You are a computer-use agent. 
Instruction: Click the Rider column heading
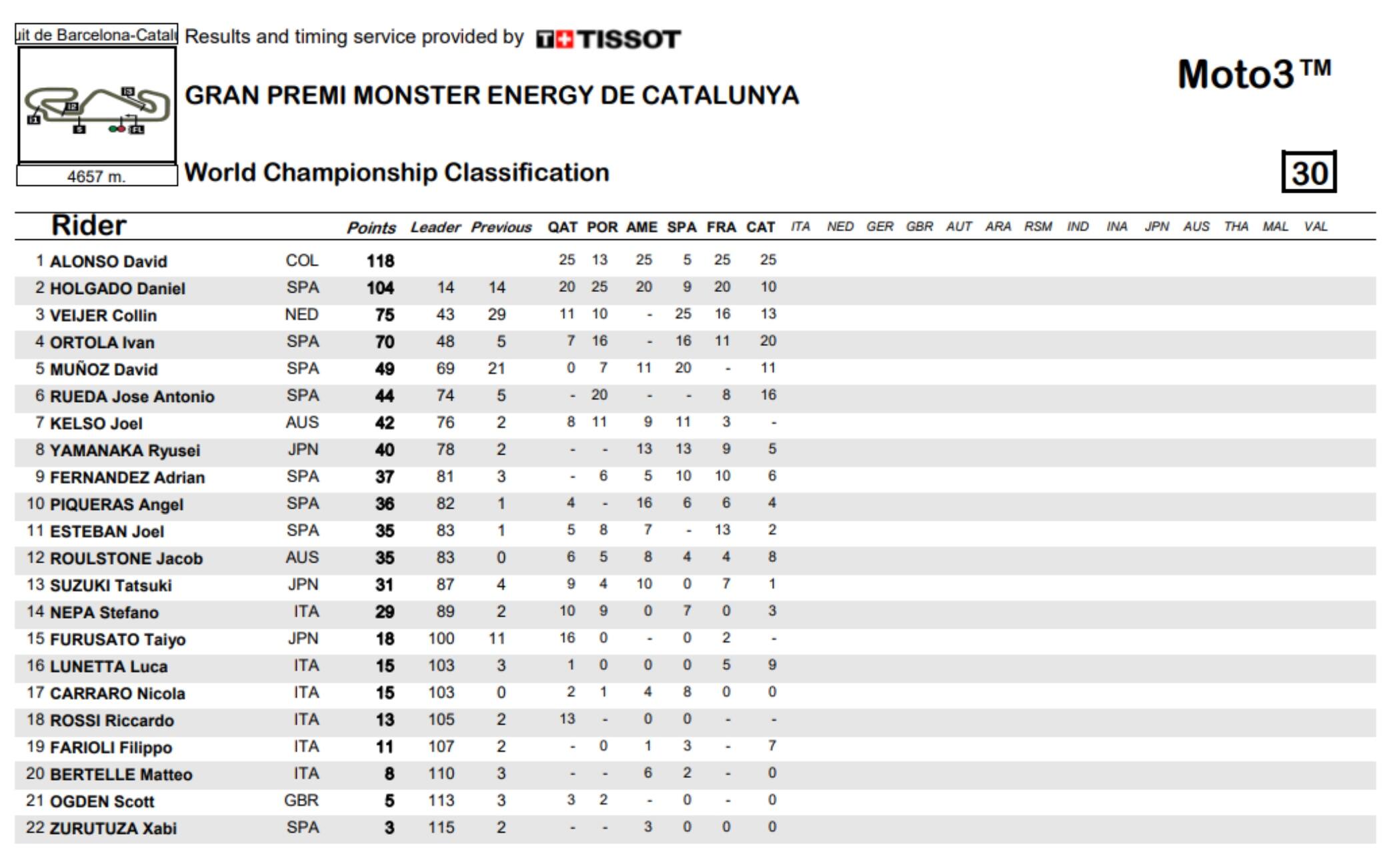[89, 225]
